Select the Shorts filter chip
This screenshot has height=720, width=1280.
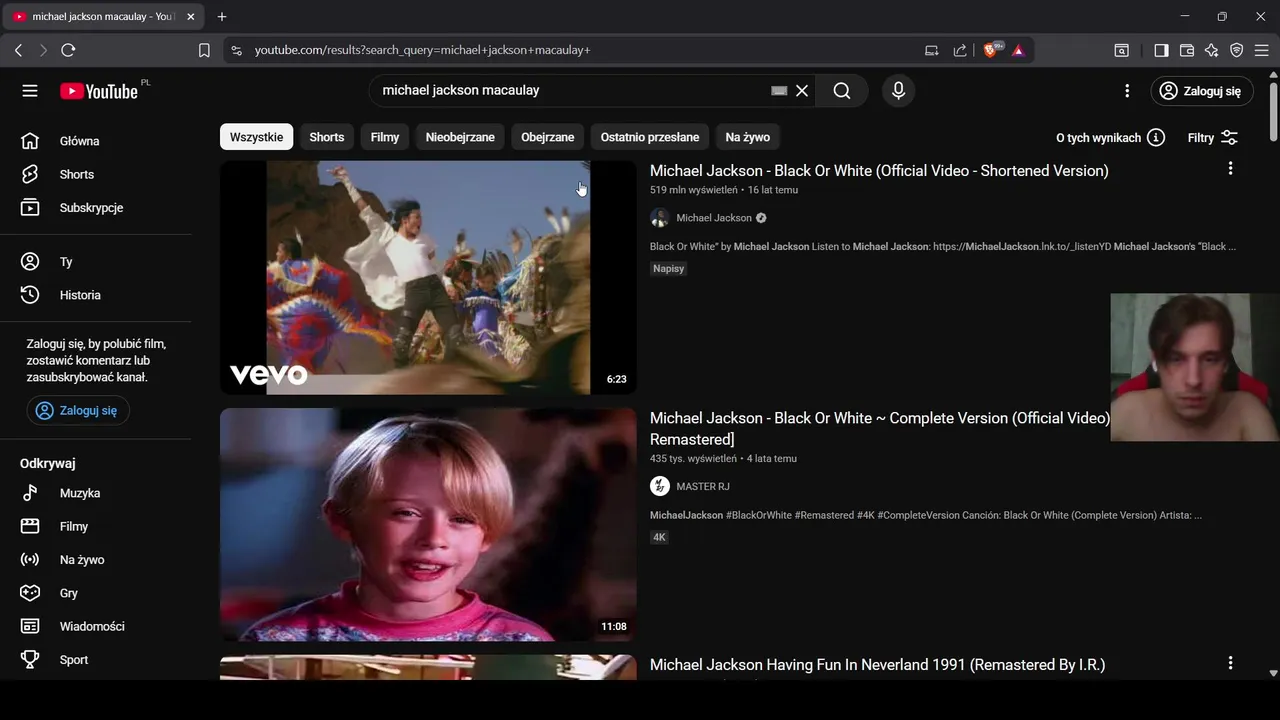tap(327, 137)
